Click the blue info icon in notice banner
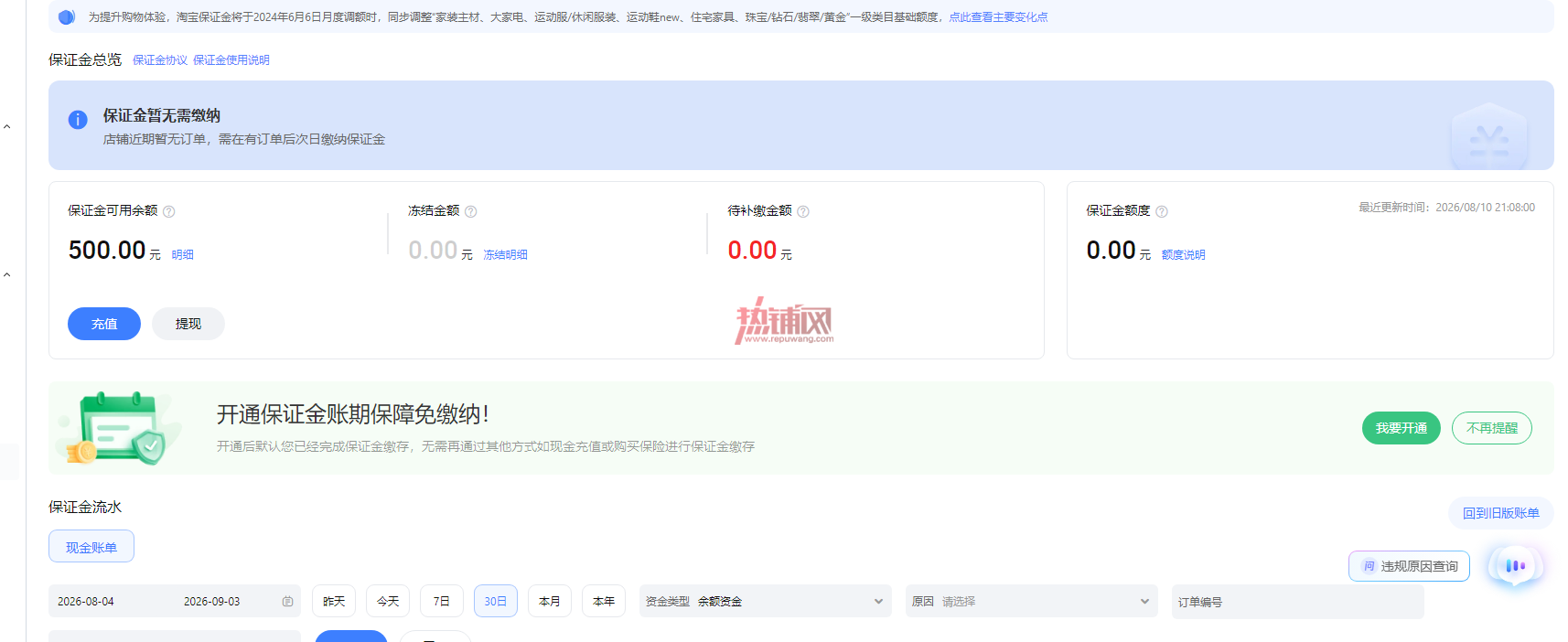The width and height of the screenshot is (1568, 642). pos(78,120)
